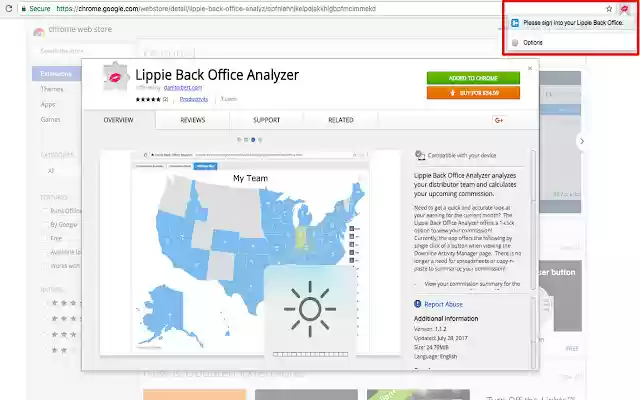Click the 'My Team' US map screenshot
Screen dimensions: 640x400
[250, 252]
